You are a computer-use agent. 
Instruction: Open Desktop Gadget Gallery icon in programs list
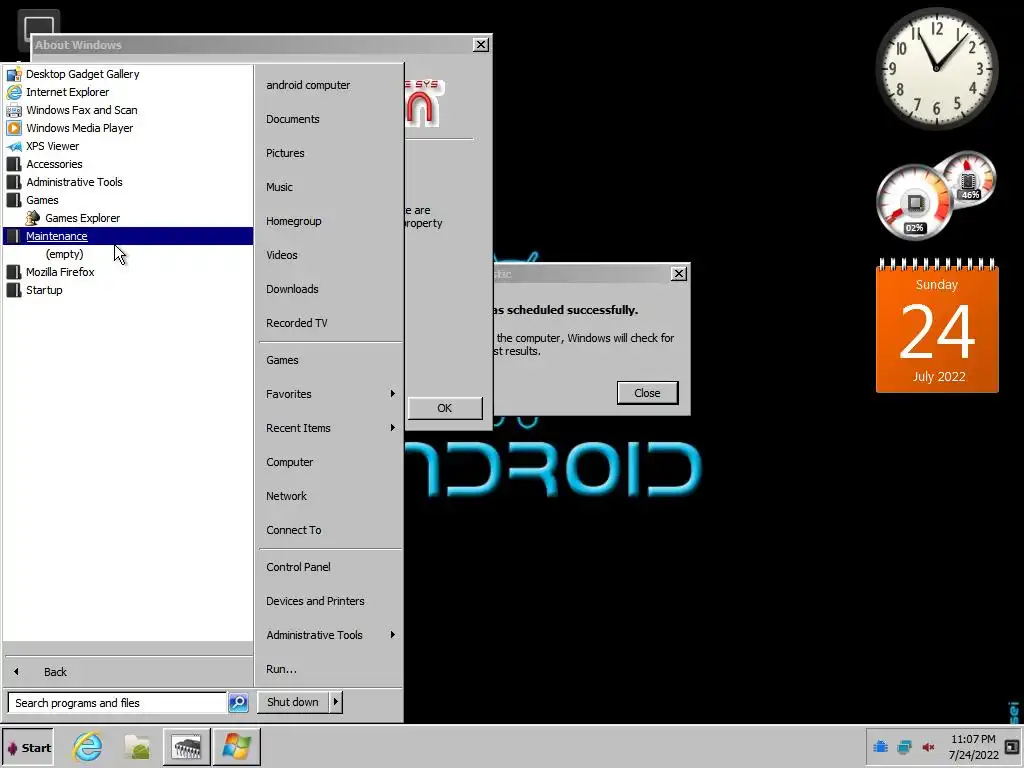14,74
